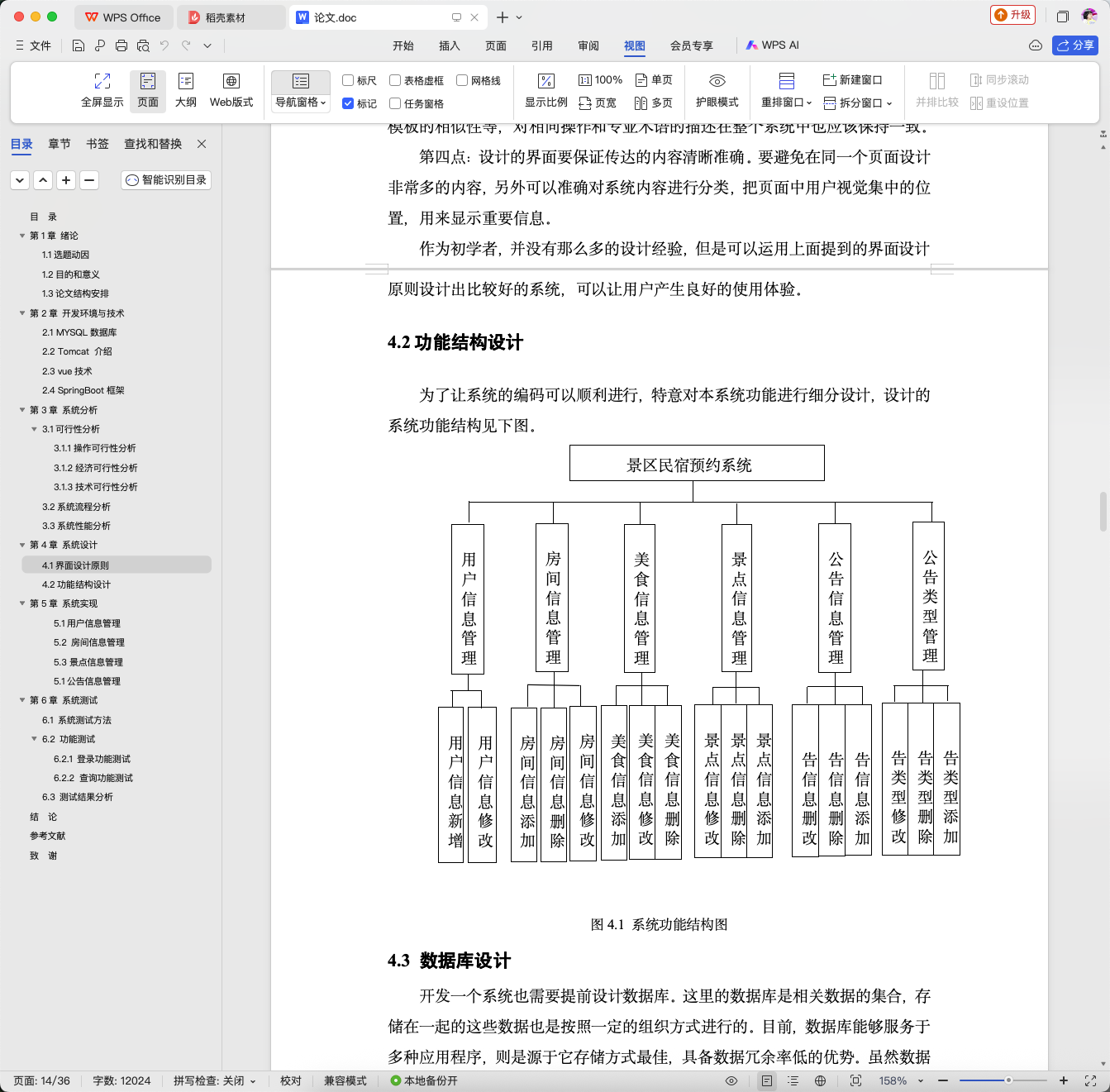Screen dimensions: 1110x1092
Task: Click the plus button to promote heading level
Action: (66, 179)
